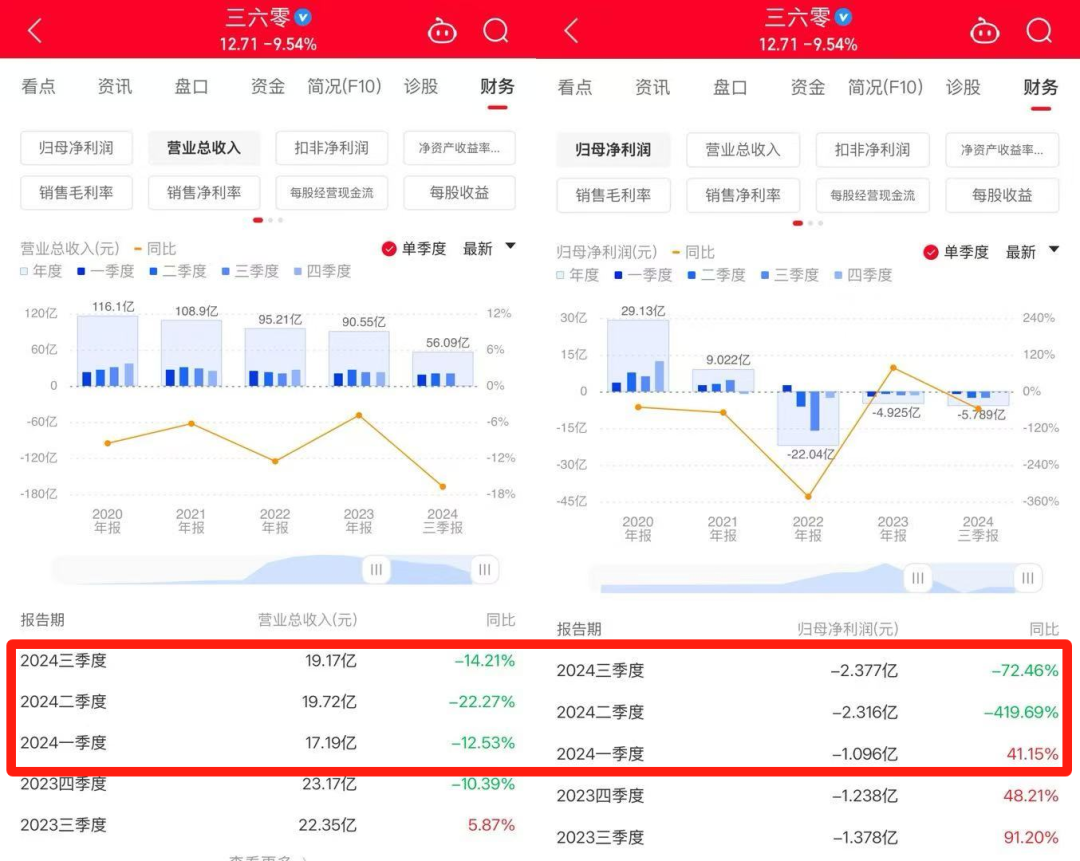Toggle 三季度 legend in revenue chart
Screen dimensions: 1080x861
(x=250, y=271)
